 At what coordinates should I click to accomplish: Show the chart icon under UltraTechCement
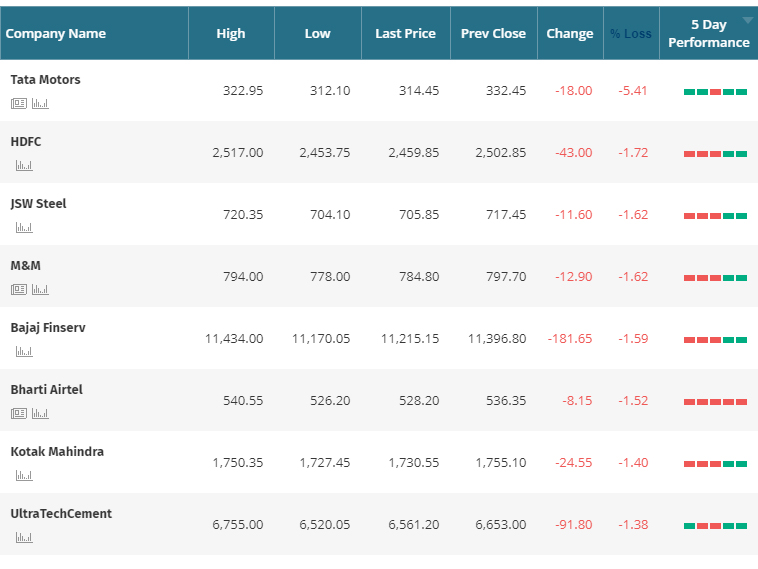(x=23, y=537)
